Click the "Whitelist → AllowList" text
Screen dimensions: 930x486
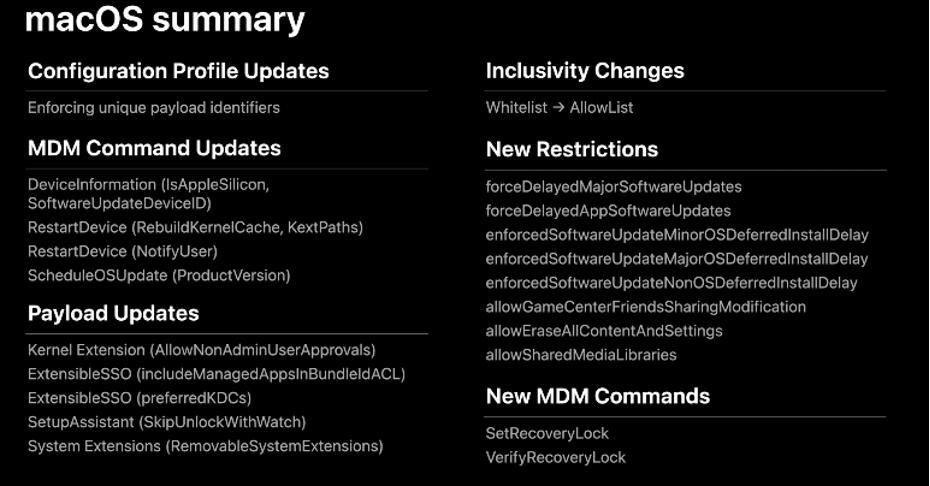pos(559,107)
